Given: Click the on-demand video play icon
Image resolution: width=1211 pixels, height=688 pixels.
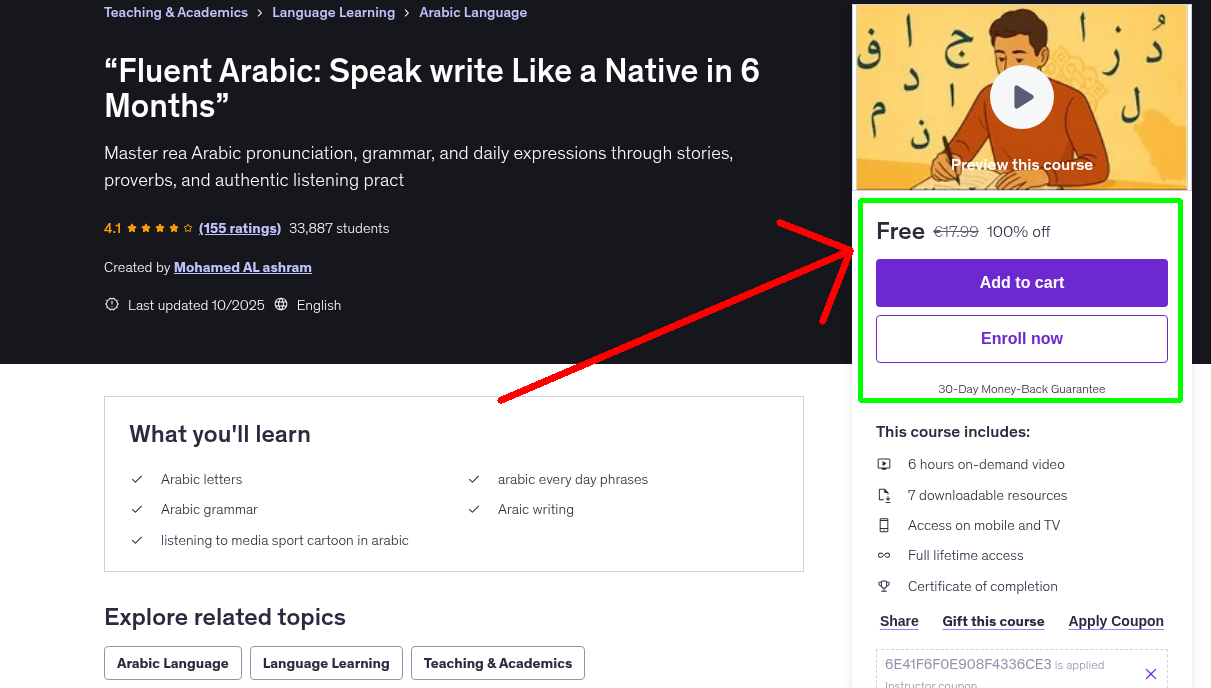Looking at the screenshot, I should click(884, 464).
